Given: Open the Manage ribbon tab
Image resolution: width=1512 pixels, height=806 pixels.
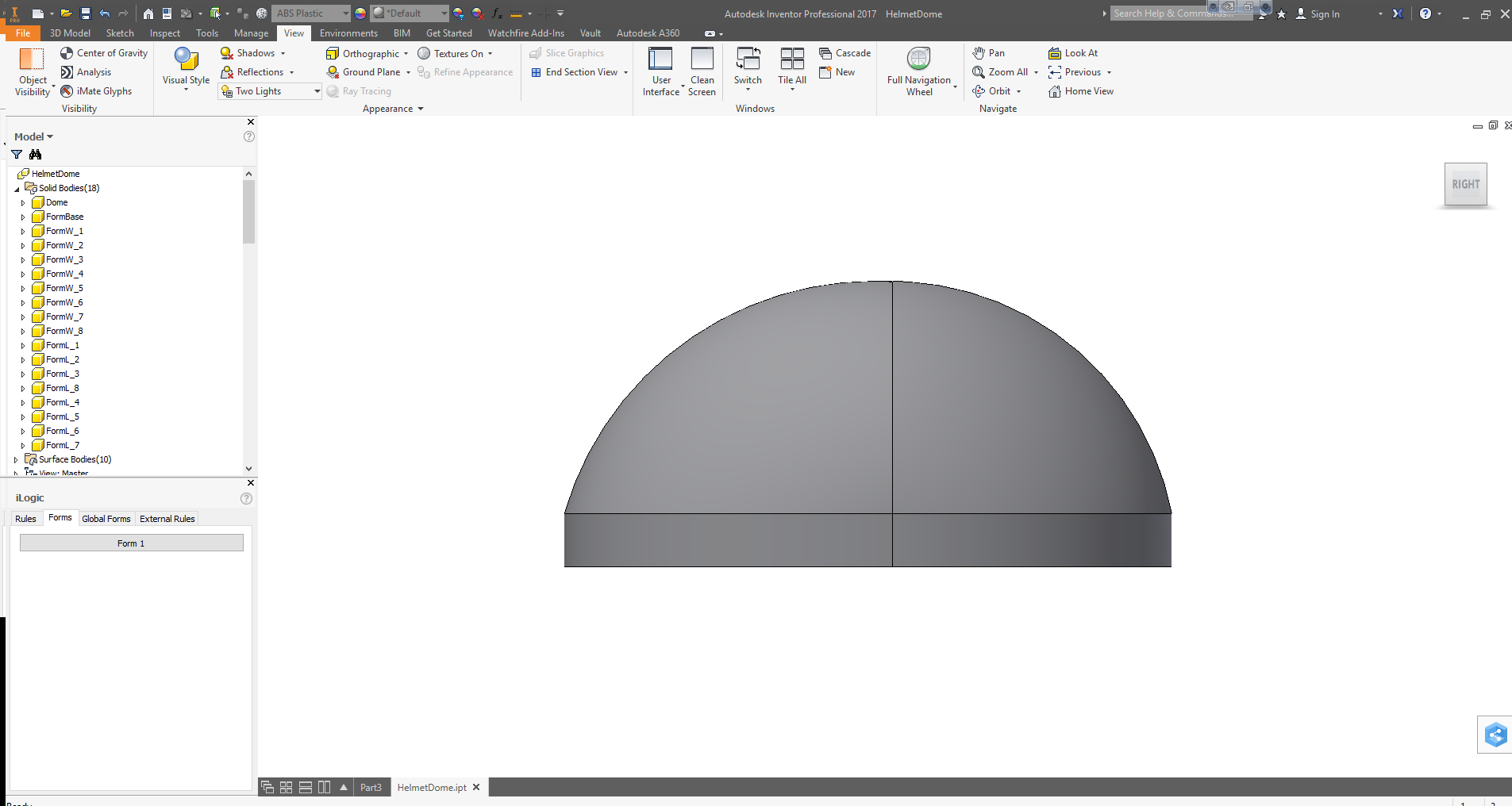Looking at the screenshot, I should (x=251, y=33).
